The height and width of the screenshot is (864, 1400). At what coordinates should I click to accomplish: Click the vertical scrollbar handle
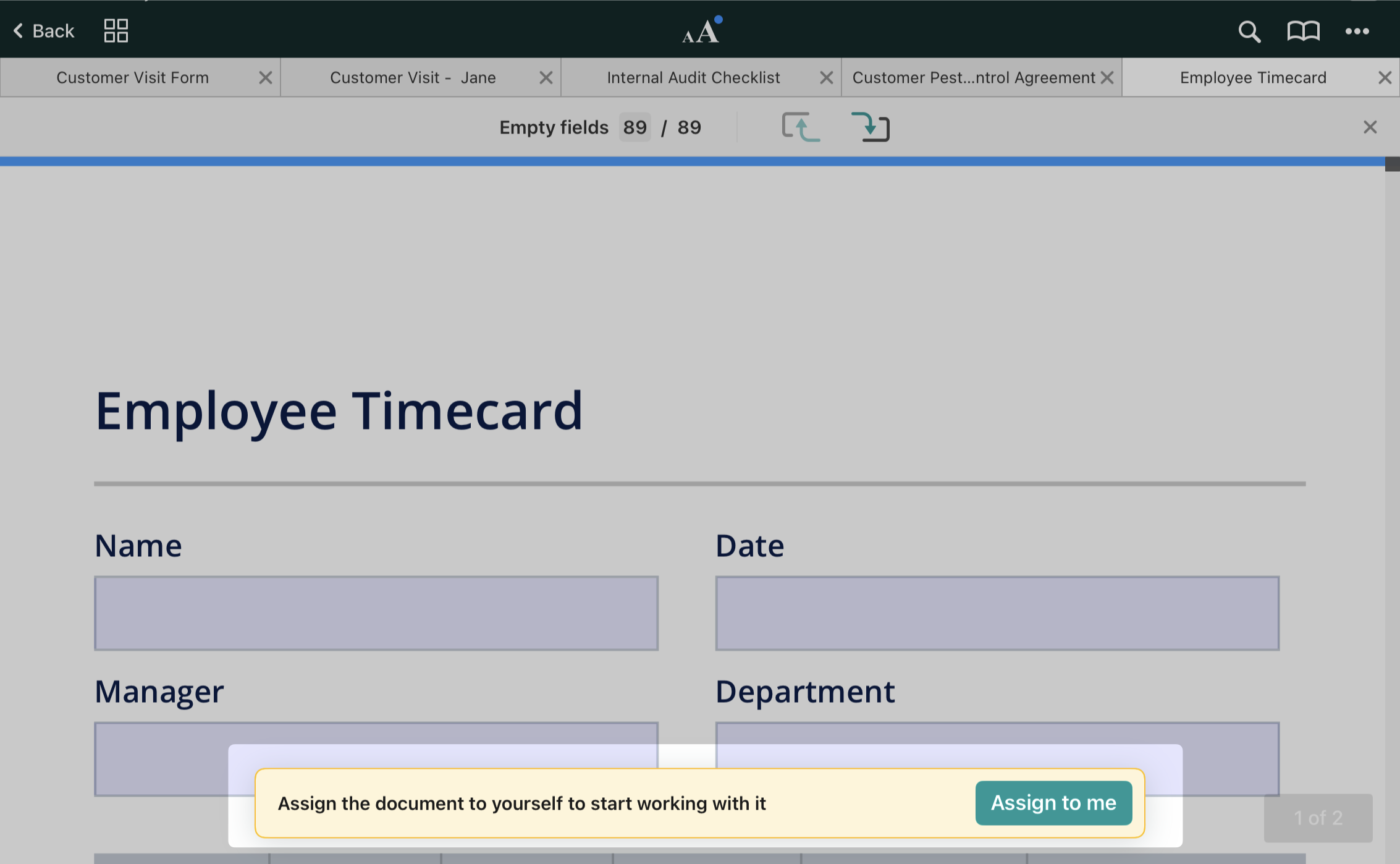click(1391, 164)
